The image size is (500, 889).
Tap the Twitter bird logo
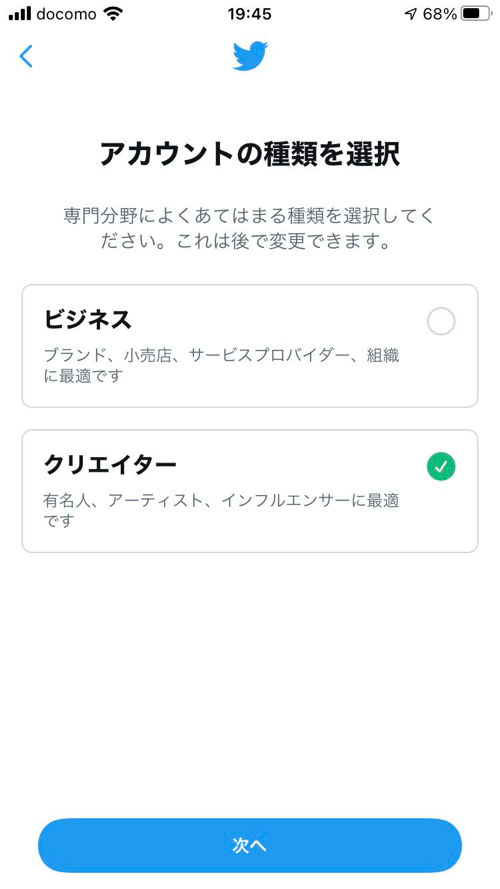[x=250, y=56]
